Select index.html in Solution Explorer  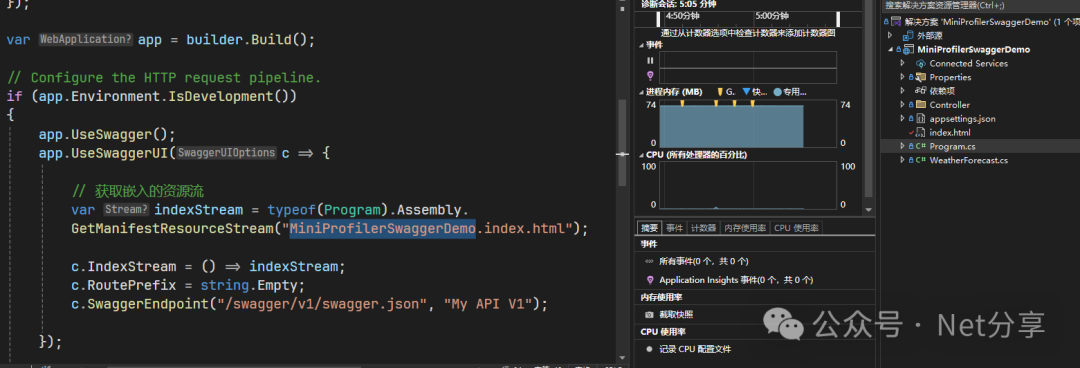(950, 132)
